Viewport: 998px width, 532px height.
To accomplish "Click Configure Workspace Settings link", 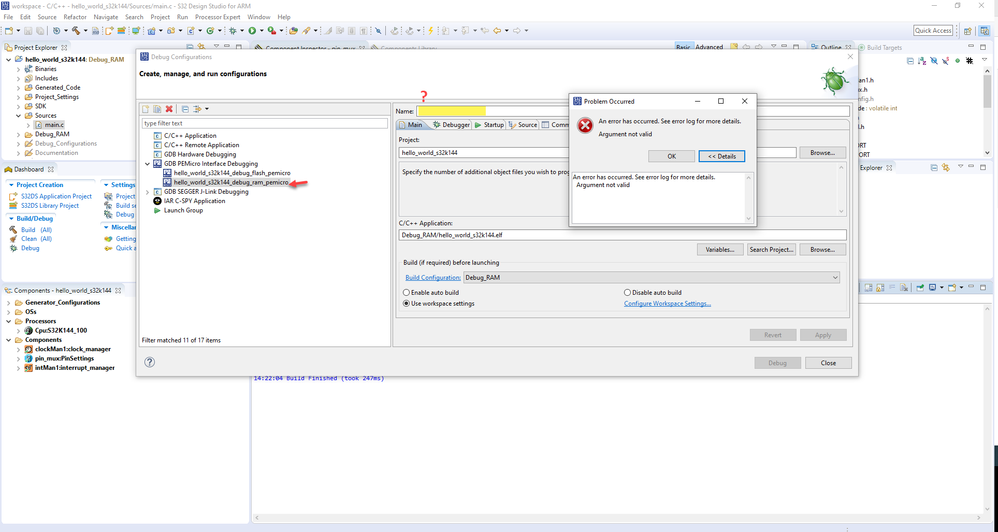I will pyautogui.click(x=667, y=304).
